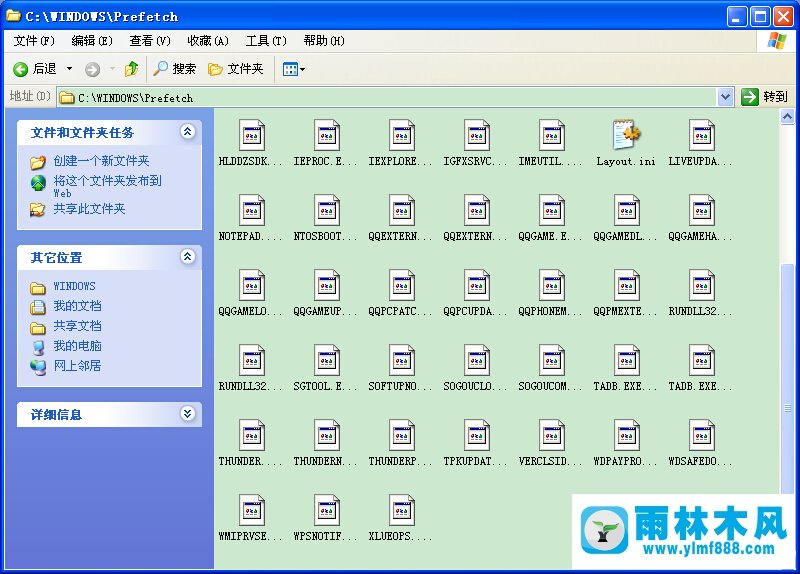800x574 pixels.
Task: Select the THUNDERP file icon
Action: tap(402, 435)
